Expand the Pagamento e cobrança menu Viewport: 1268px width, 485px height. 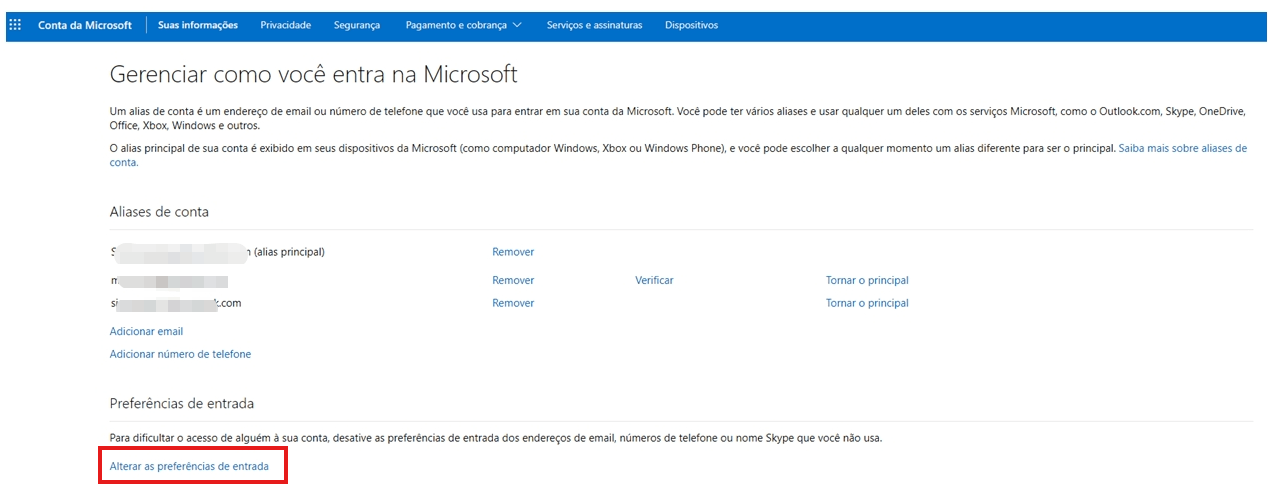click(x=464, y=25)
